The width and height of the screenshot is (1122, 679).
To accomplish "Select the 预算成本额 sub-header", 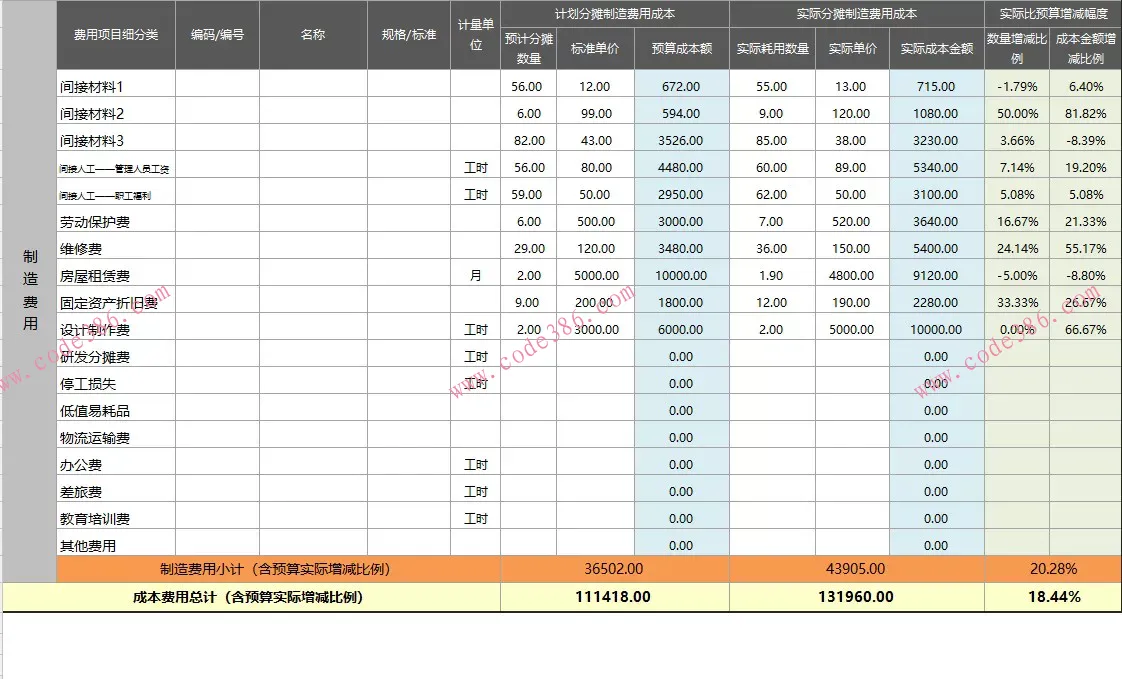I will (682, 49).
